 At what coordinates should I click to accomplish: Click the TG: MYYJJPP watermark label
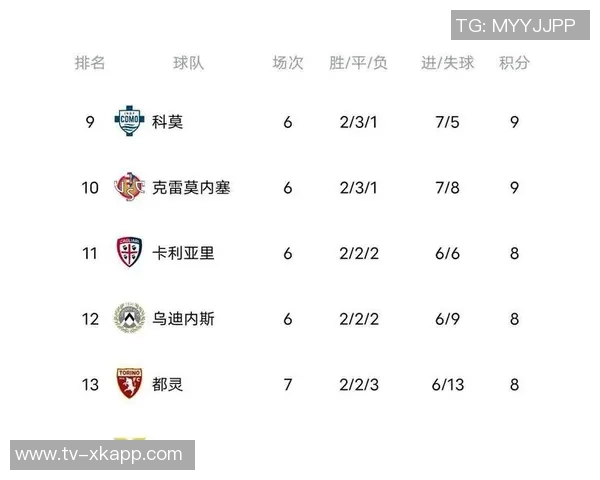point(515,26)
